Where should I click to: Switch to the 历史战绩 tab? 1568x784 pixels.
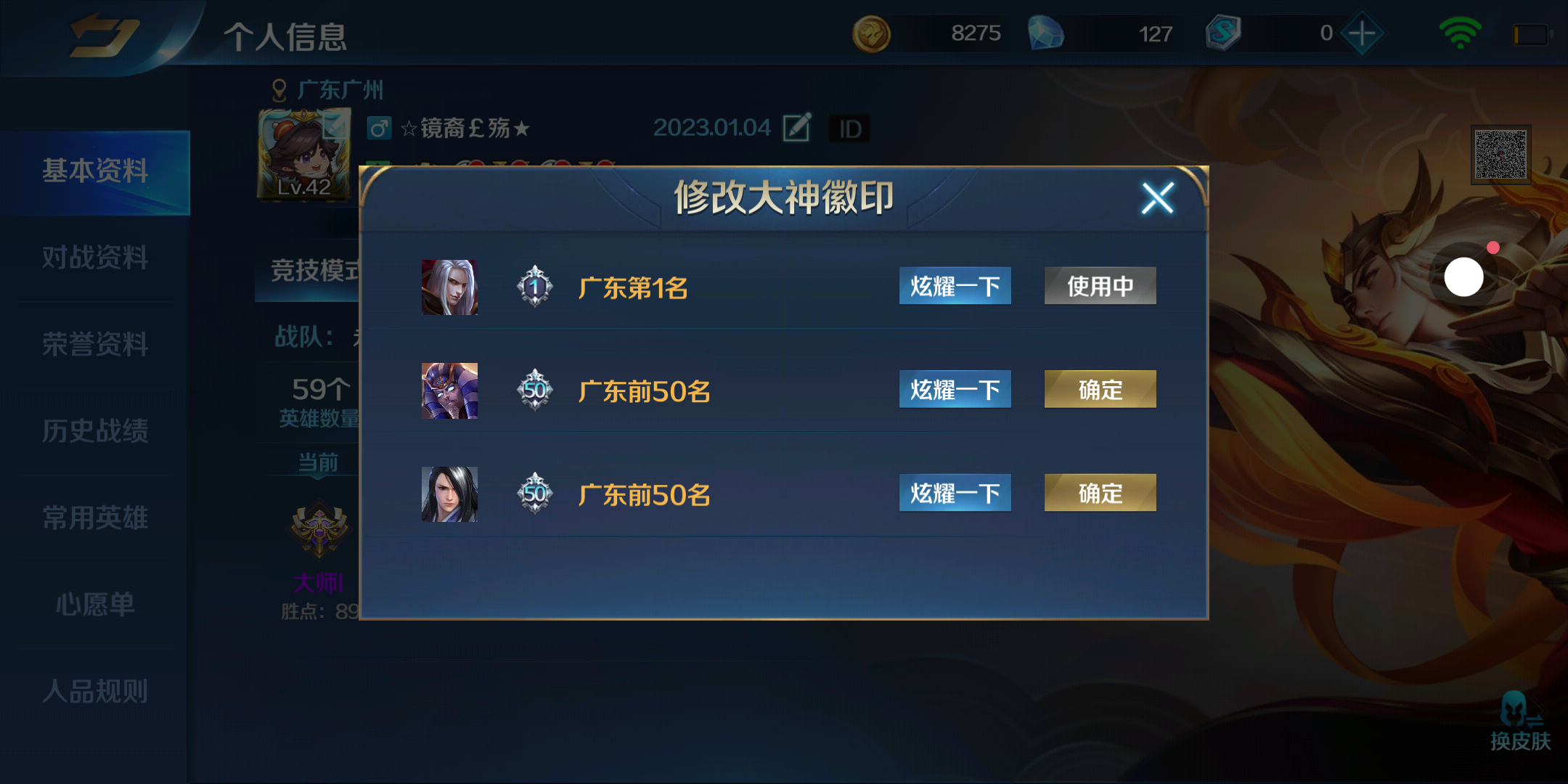coord(95,431)
